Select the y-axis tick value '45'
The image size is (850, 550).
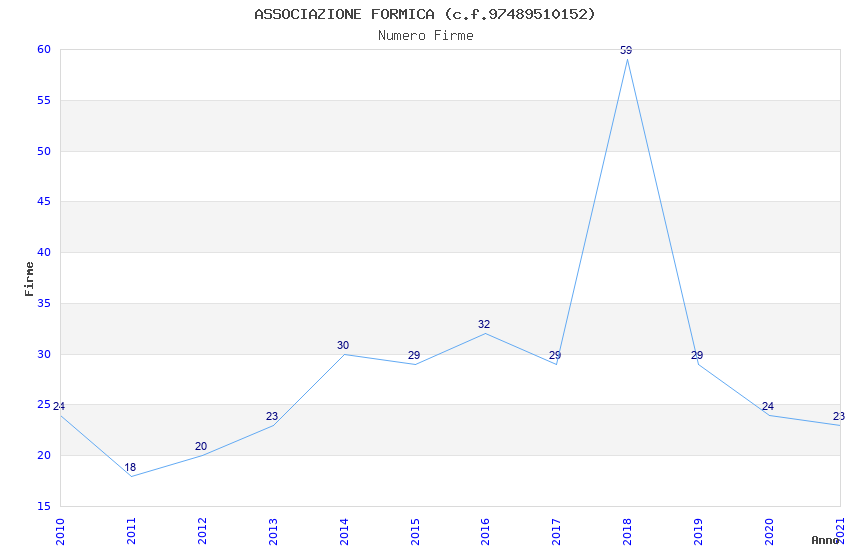click(44, 202)
